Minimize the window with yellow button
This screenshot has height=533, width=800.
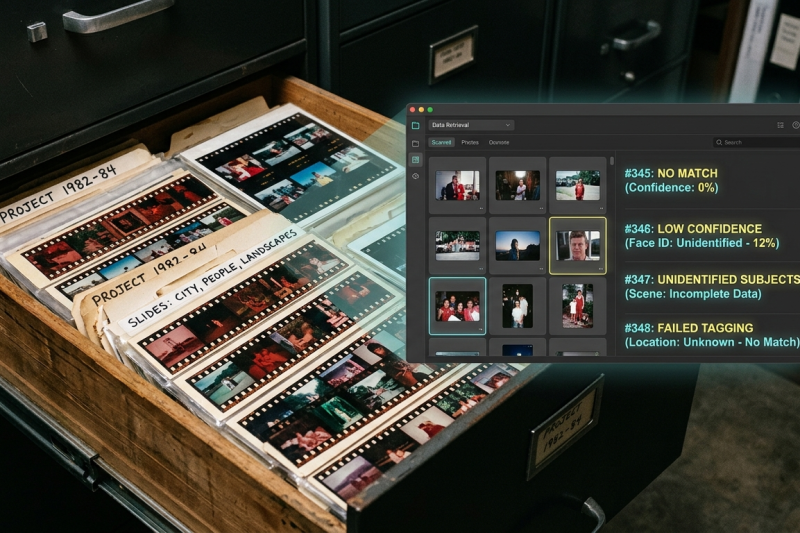coord(421,110)
